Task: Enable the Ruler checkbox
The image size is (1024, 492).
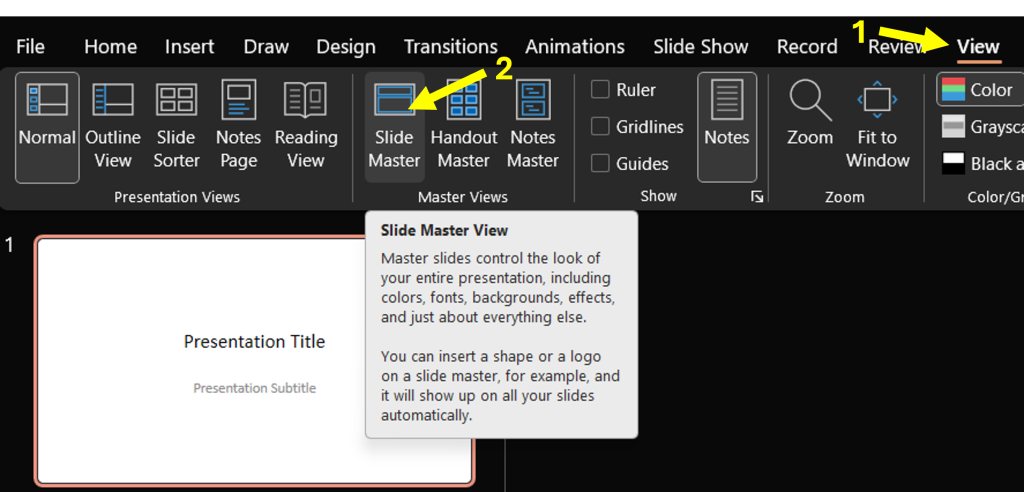Action: point(601,90)
